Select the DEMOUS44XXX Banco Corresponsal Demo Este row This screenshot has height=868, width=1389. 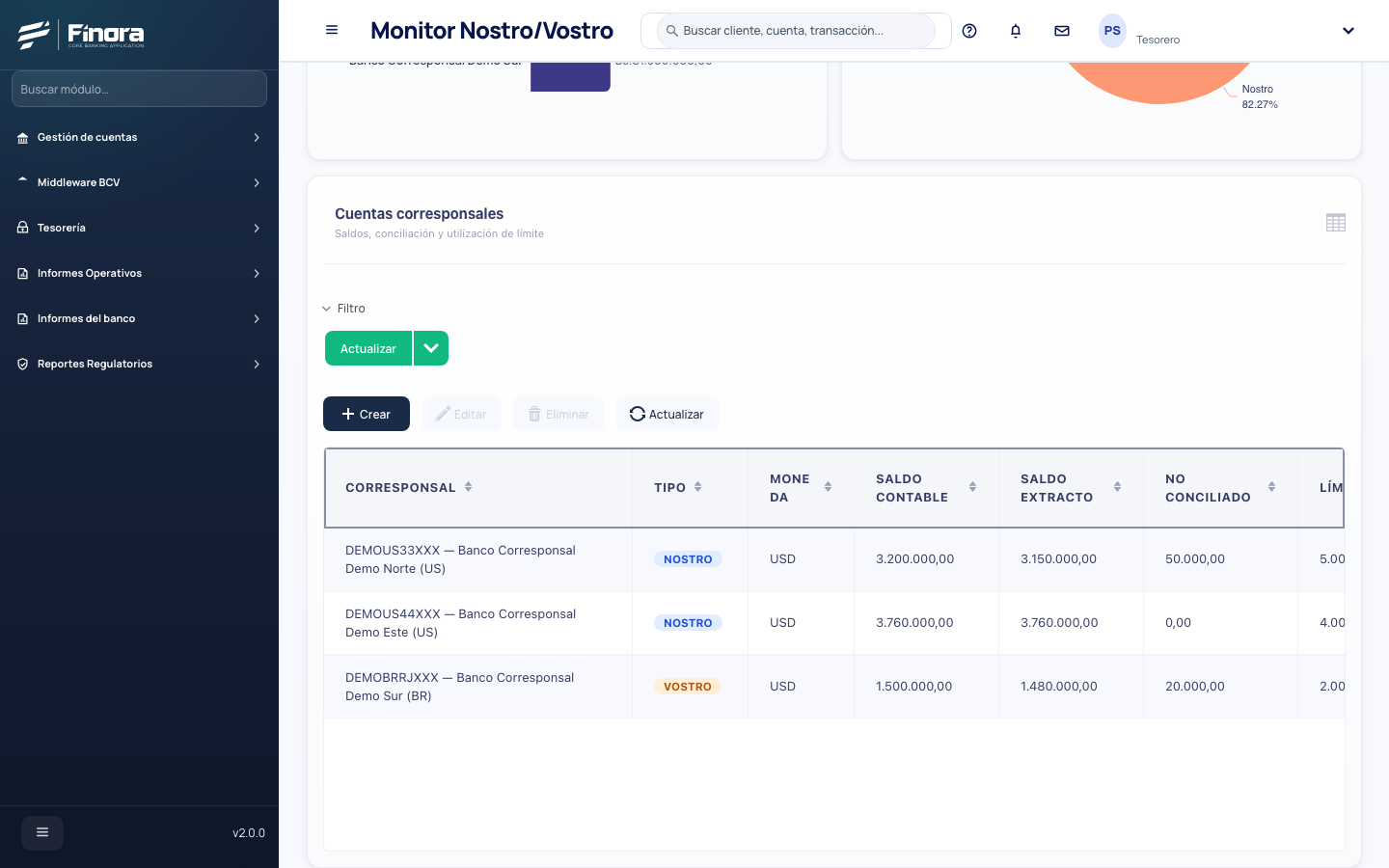[834, 623]
